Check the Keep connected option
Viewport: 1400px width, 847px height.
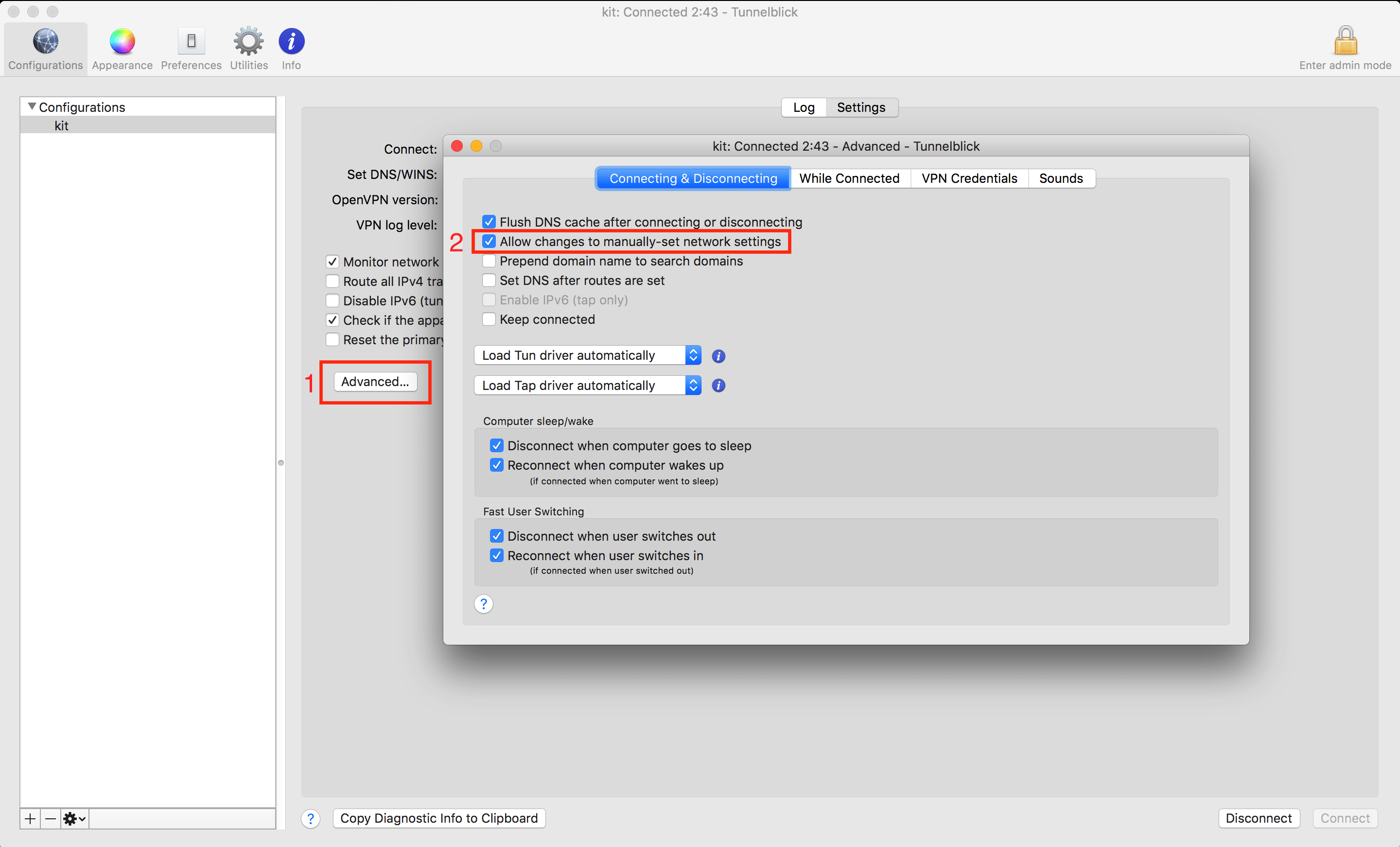coord(489,319)
